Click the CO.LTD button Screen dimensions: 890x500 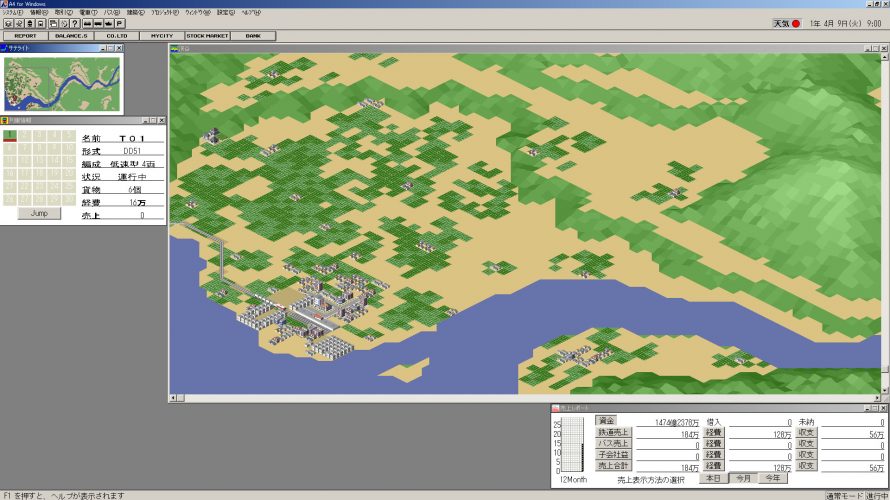click(116, 36)
